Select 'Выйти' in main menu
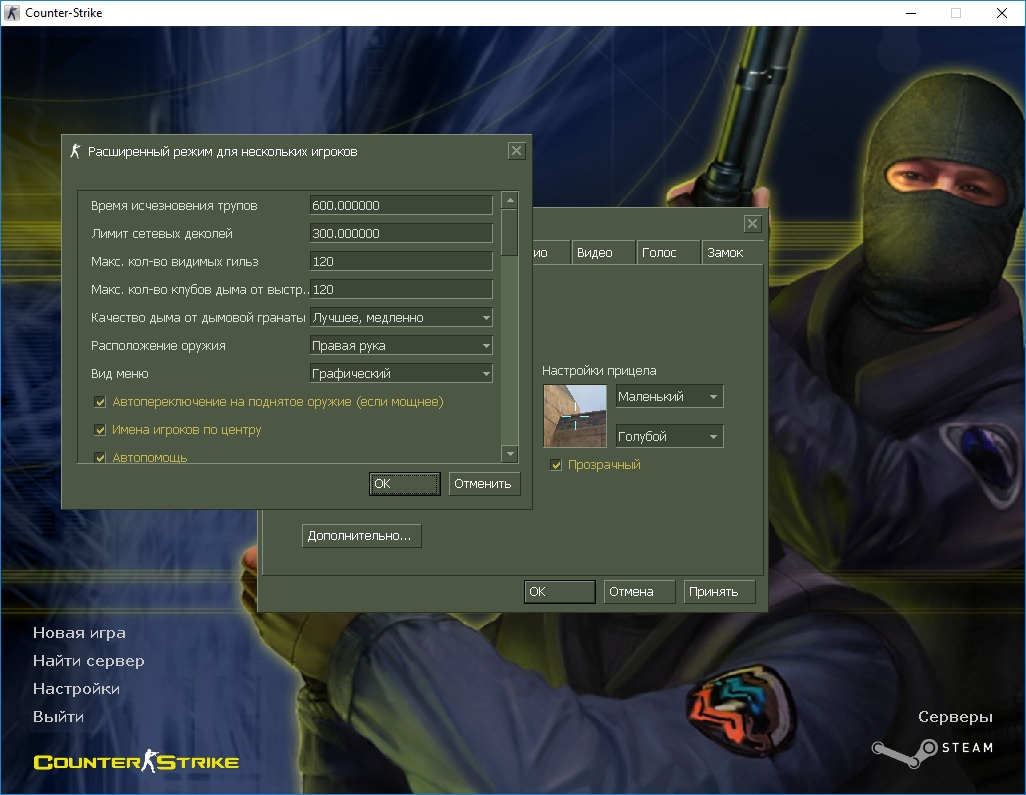 point(58,717)
